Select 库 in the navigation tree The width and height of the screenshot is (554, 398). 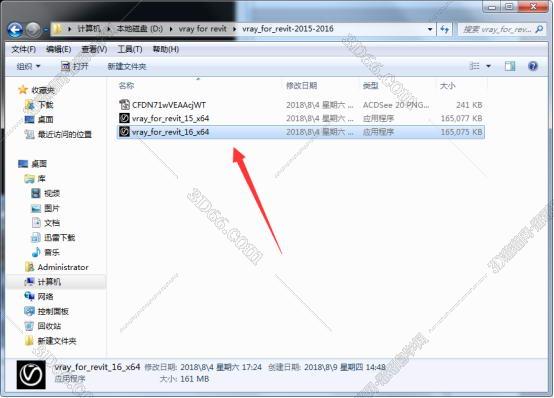42,178
